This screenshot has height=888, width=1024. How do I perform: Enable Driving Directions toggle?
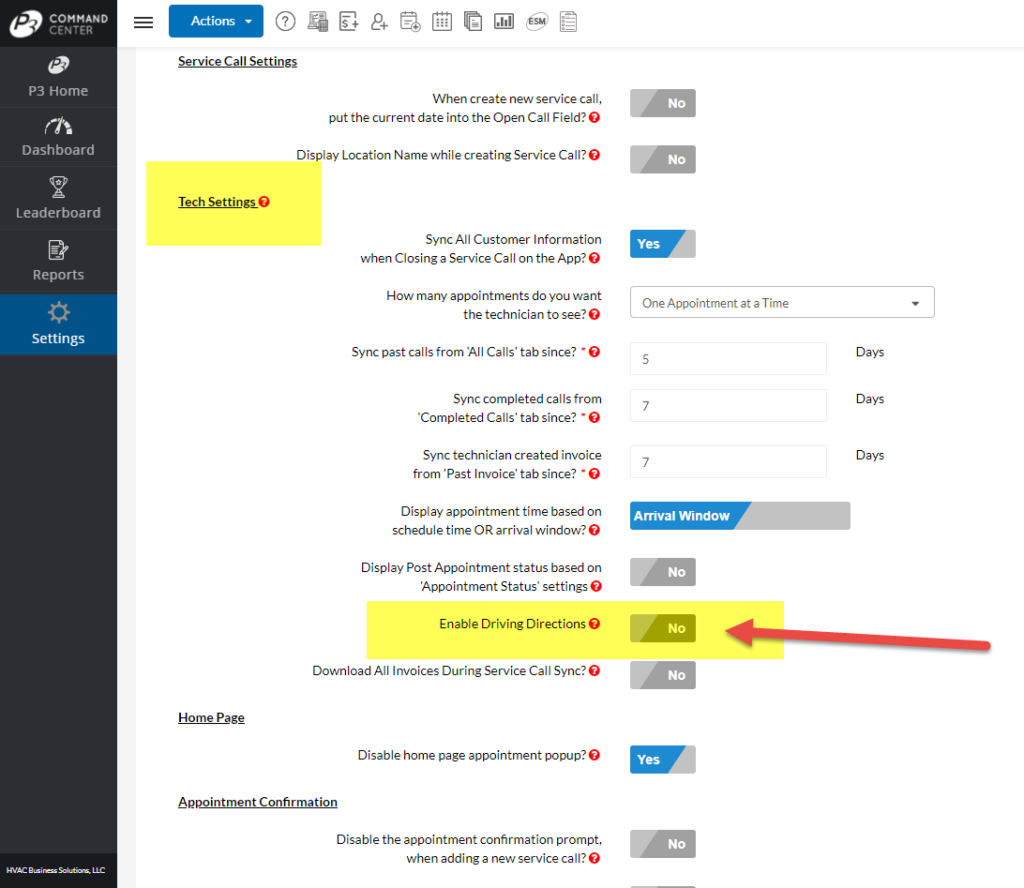click(662, 628)
